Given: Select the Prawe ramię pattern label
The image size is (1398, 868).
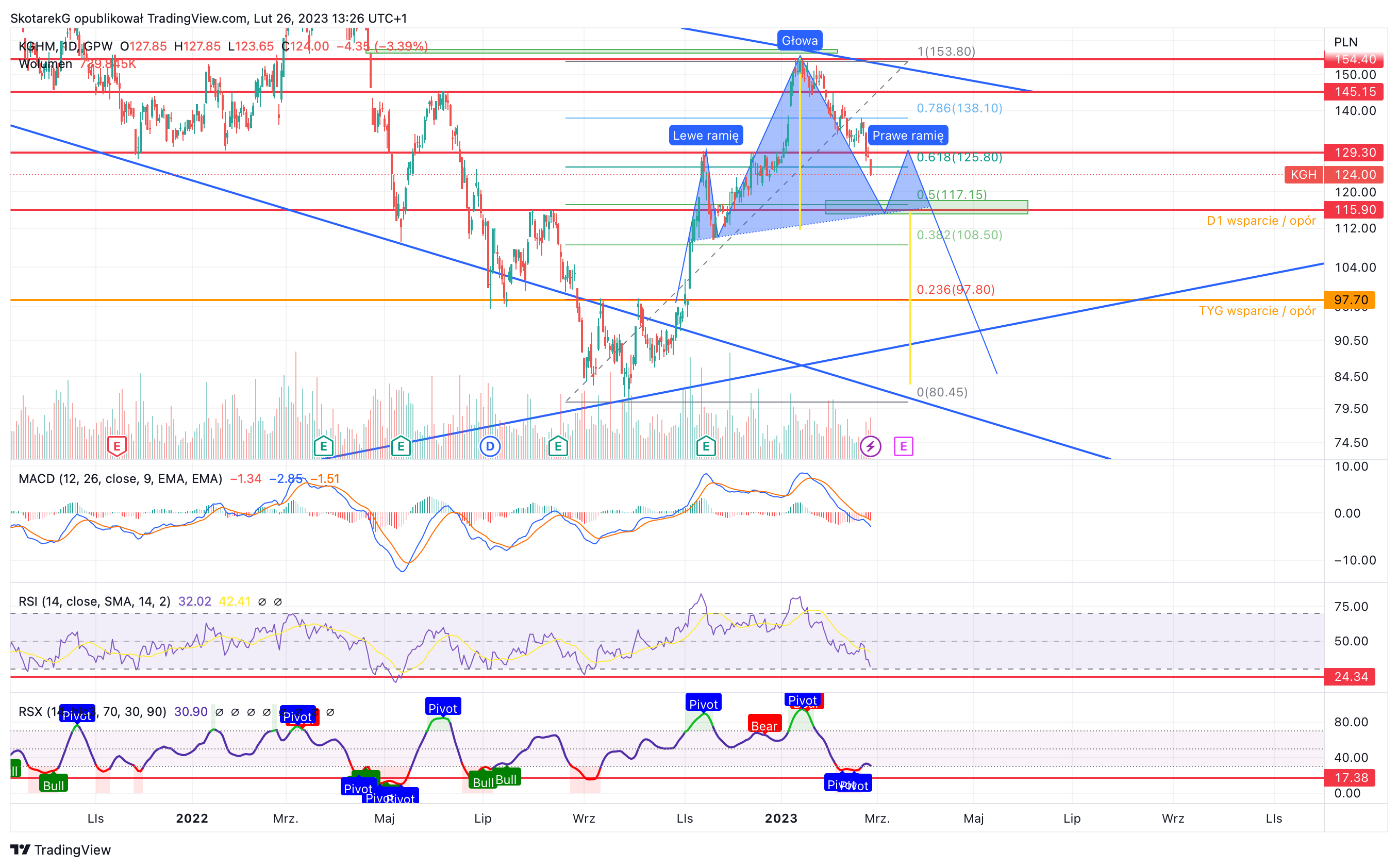Looking at the screenshot, I should coord(908,136).
